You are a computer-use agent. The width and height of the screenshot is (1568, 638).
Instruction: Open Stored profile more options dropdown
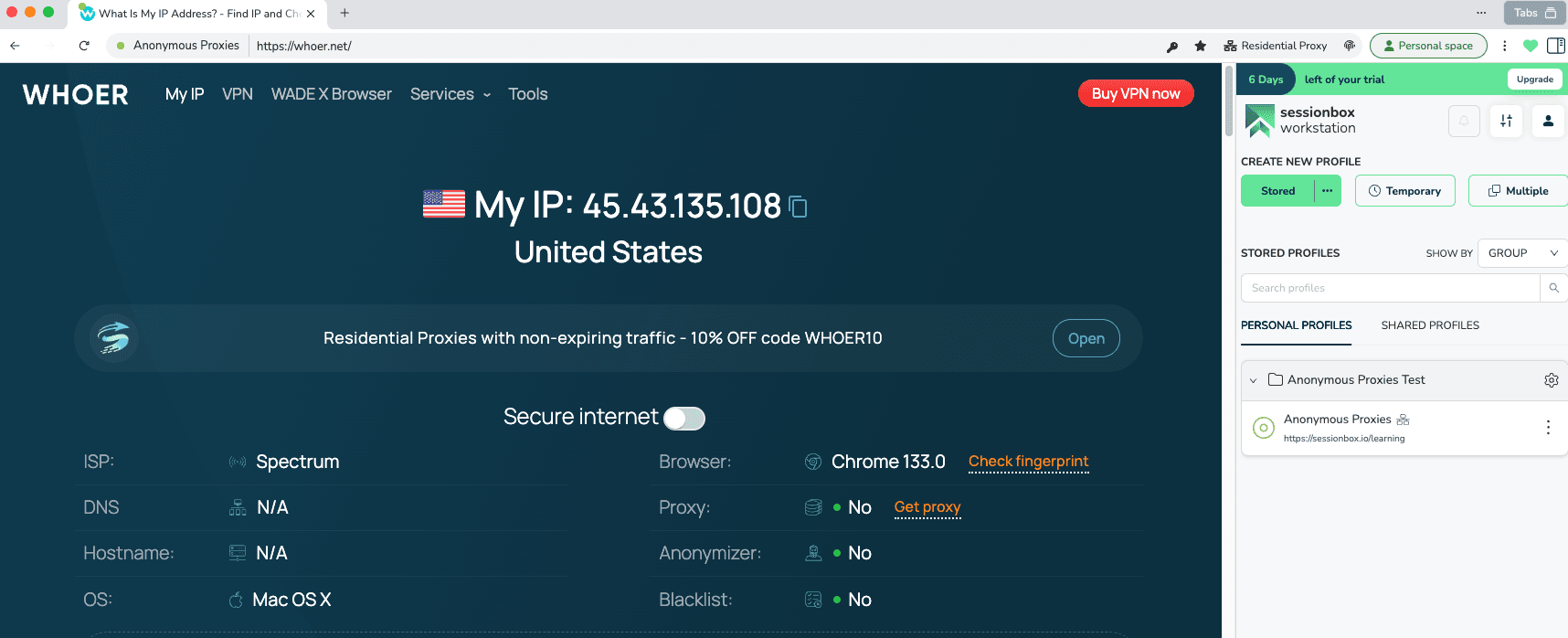[x=1328, y=191]
